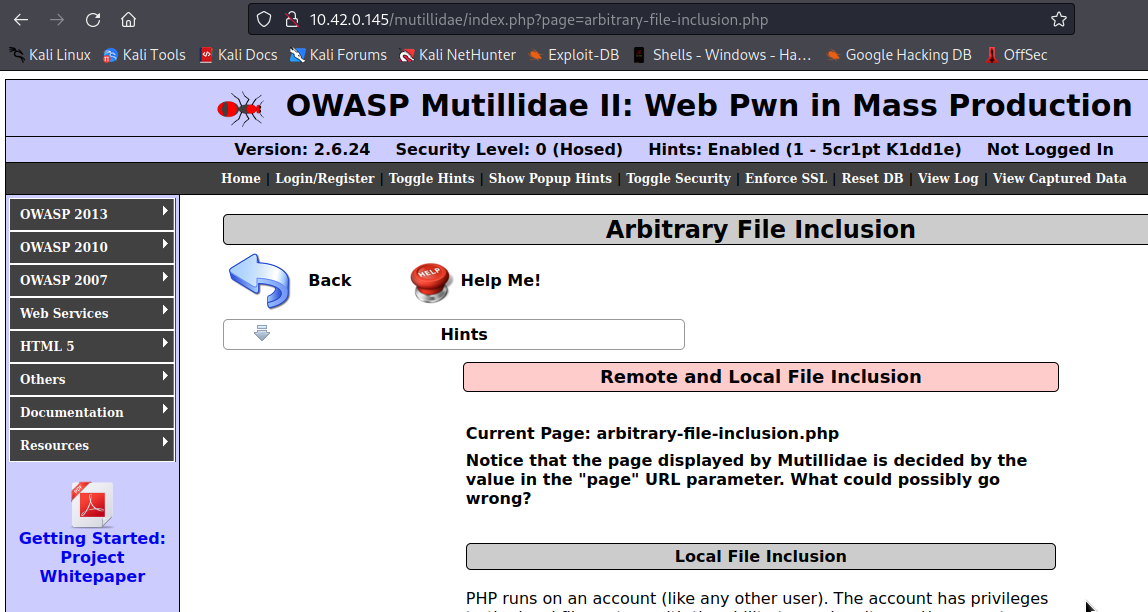The width and height of the screenshot is (1148, 612).
Task: Expand the Documentation menu
Action: pos(92,412)
